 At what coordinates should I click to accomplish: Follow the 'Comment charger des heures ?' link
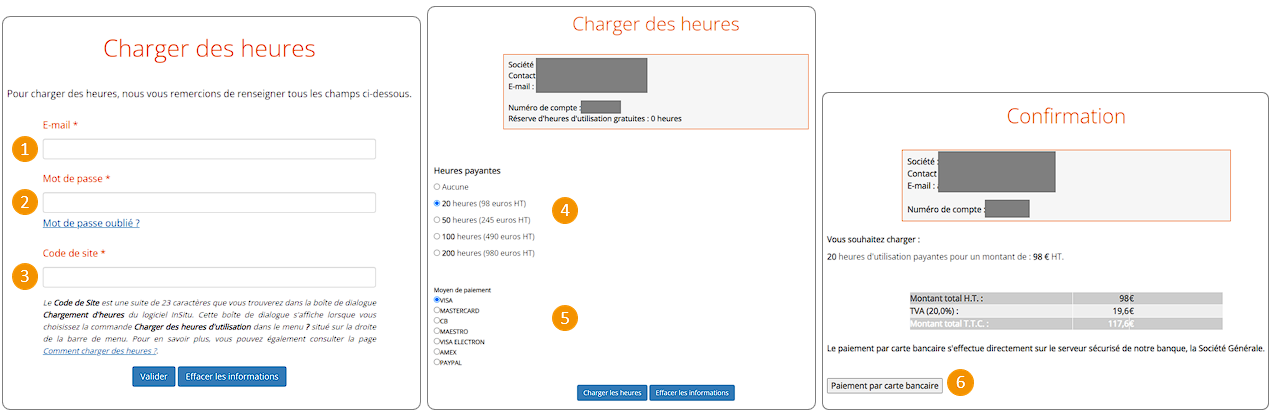(x=99, y=351)
